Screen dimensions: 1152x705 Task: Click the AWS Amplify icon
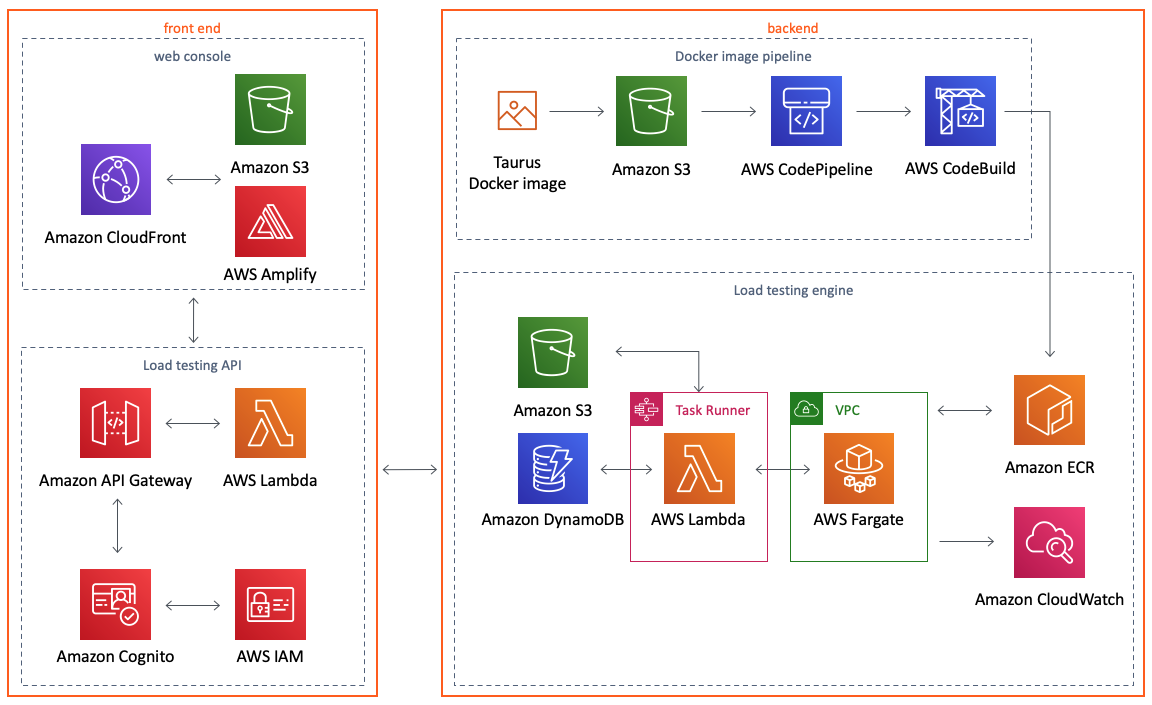(x=270, y=221)
